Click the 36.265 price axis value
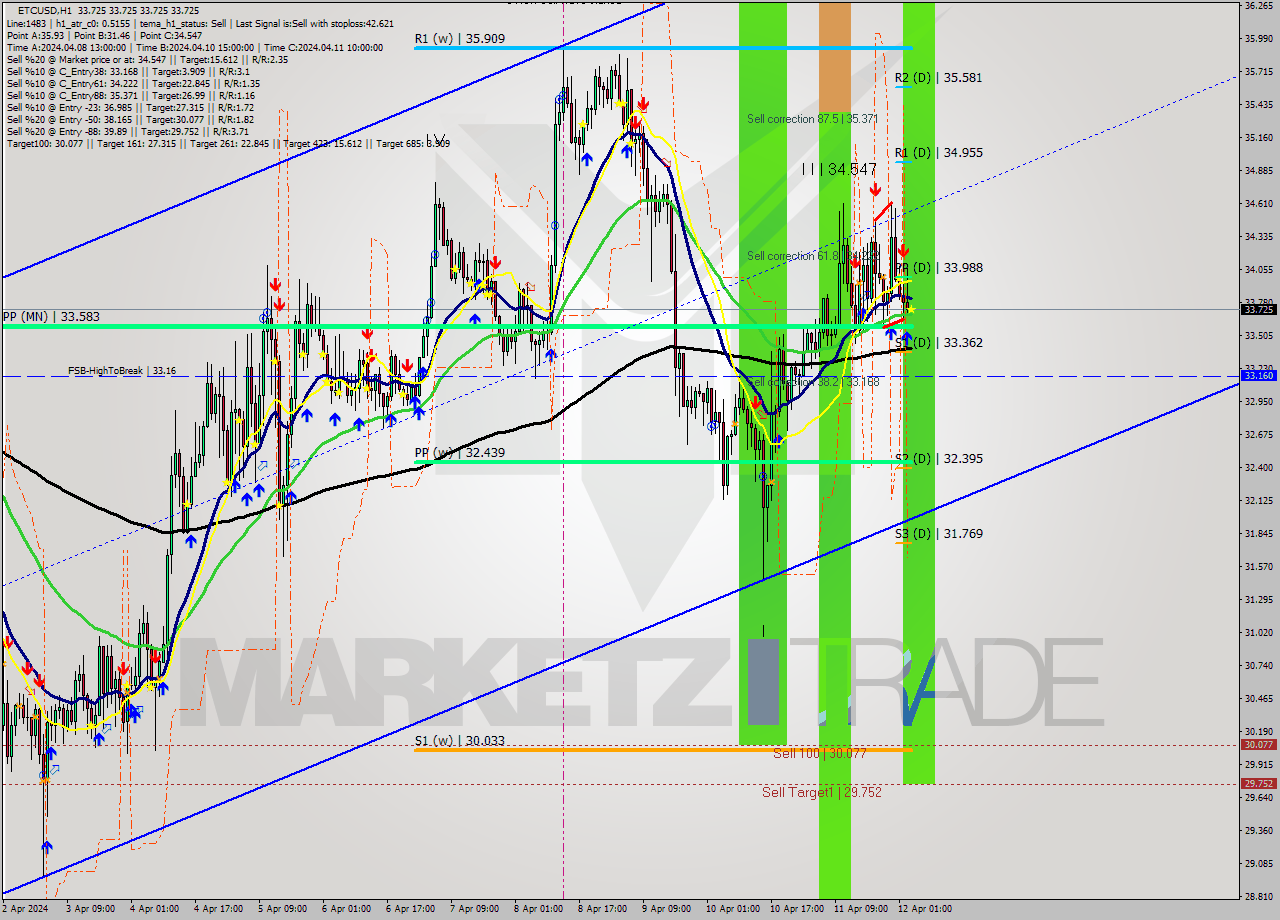The height and width of the screenshot is (920, 1280). [1258, 6]
